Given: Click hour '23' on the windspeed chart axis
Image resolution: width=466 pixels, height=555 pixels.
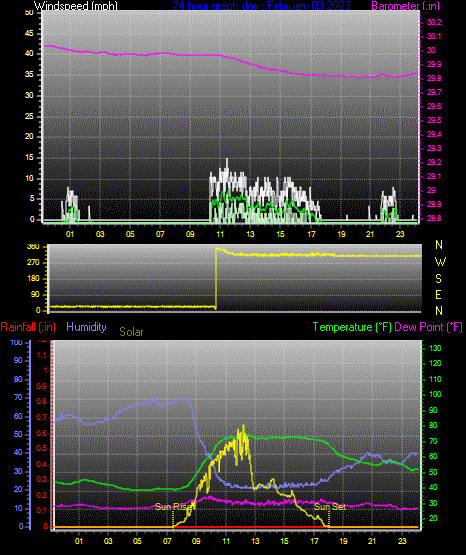Looking at the screenshot, I should pyautogui.click(x=400, y=234).
